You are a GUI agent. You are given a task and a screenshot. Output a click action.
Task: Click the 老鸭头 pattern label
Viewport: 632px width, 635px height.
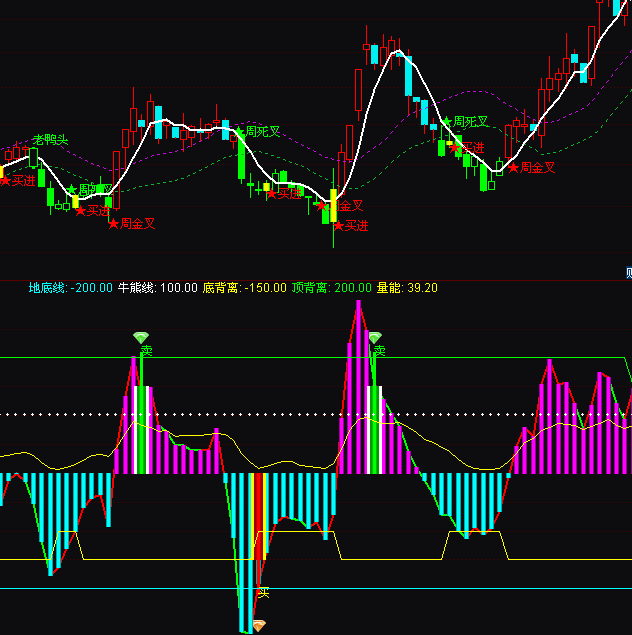50,139
